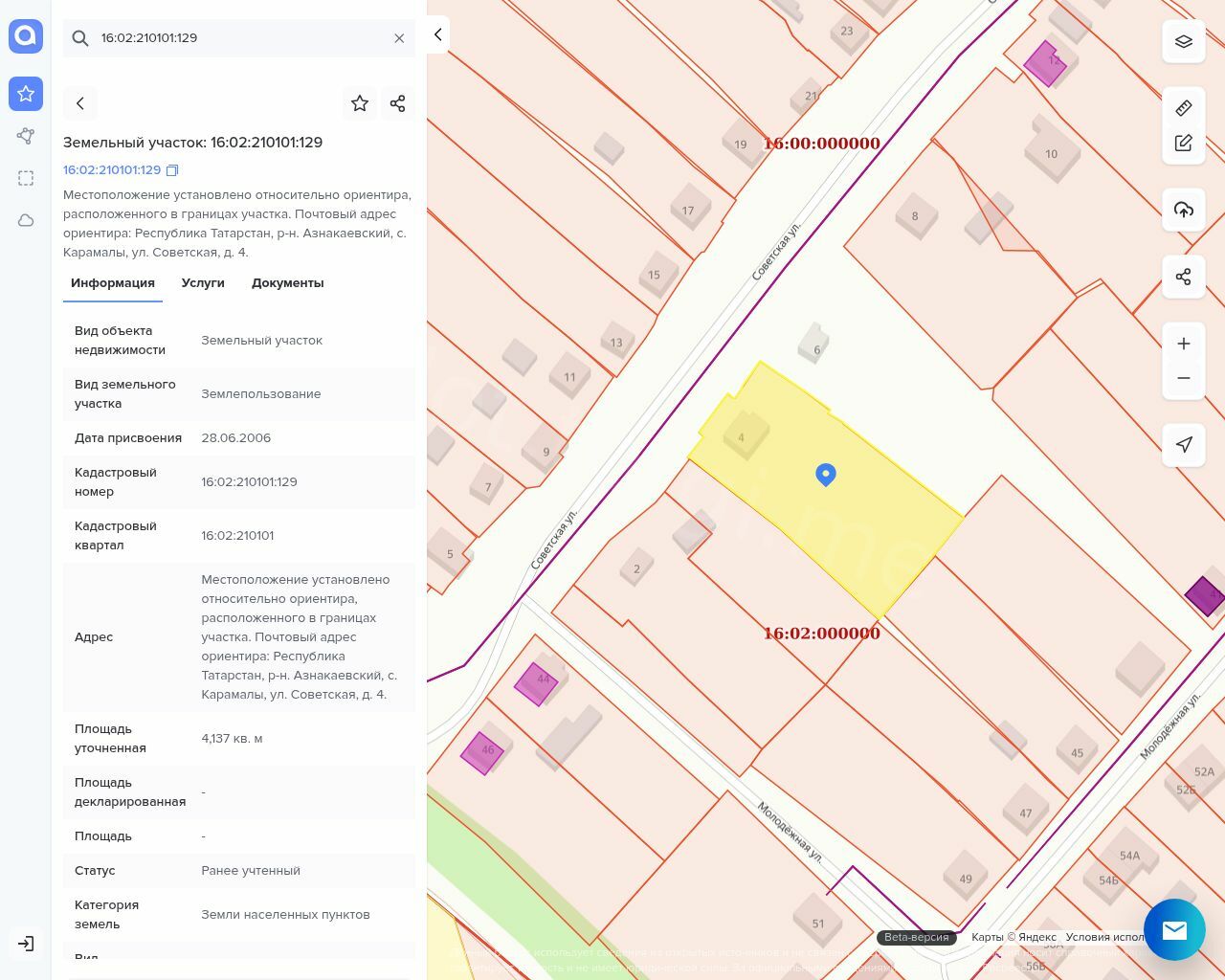
Task: Locate my position with navigation arrow
Action: click(x=1183, y=444)
